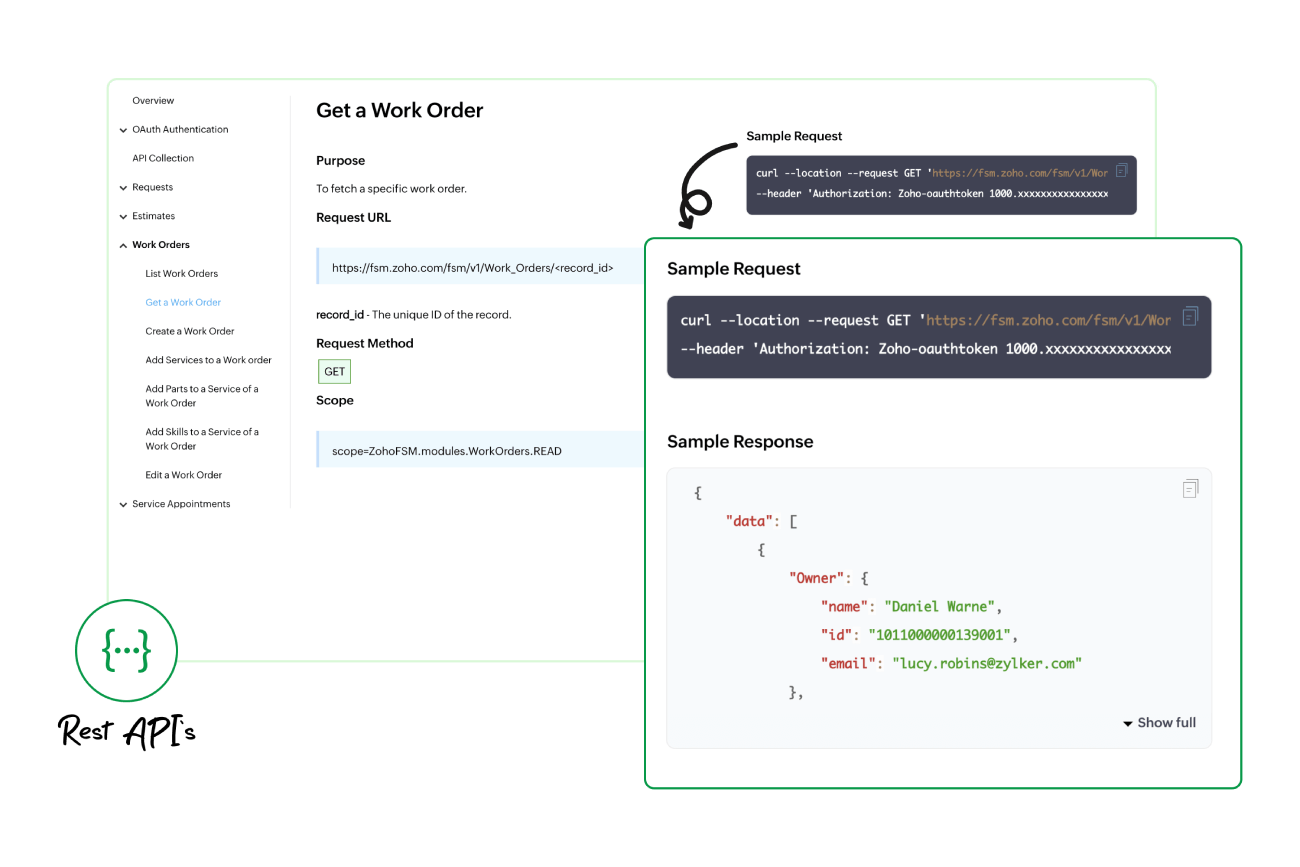Click the "email": "lucy.robins@zylker.com" JSON line
The image size is (1300, 867).
pyautogui.click(x=951, y=663)
